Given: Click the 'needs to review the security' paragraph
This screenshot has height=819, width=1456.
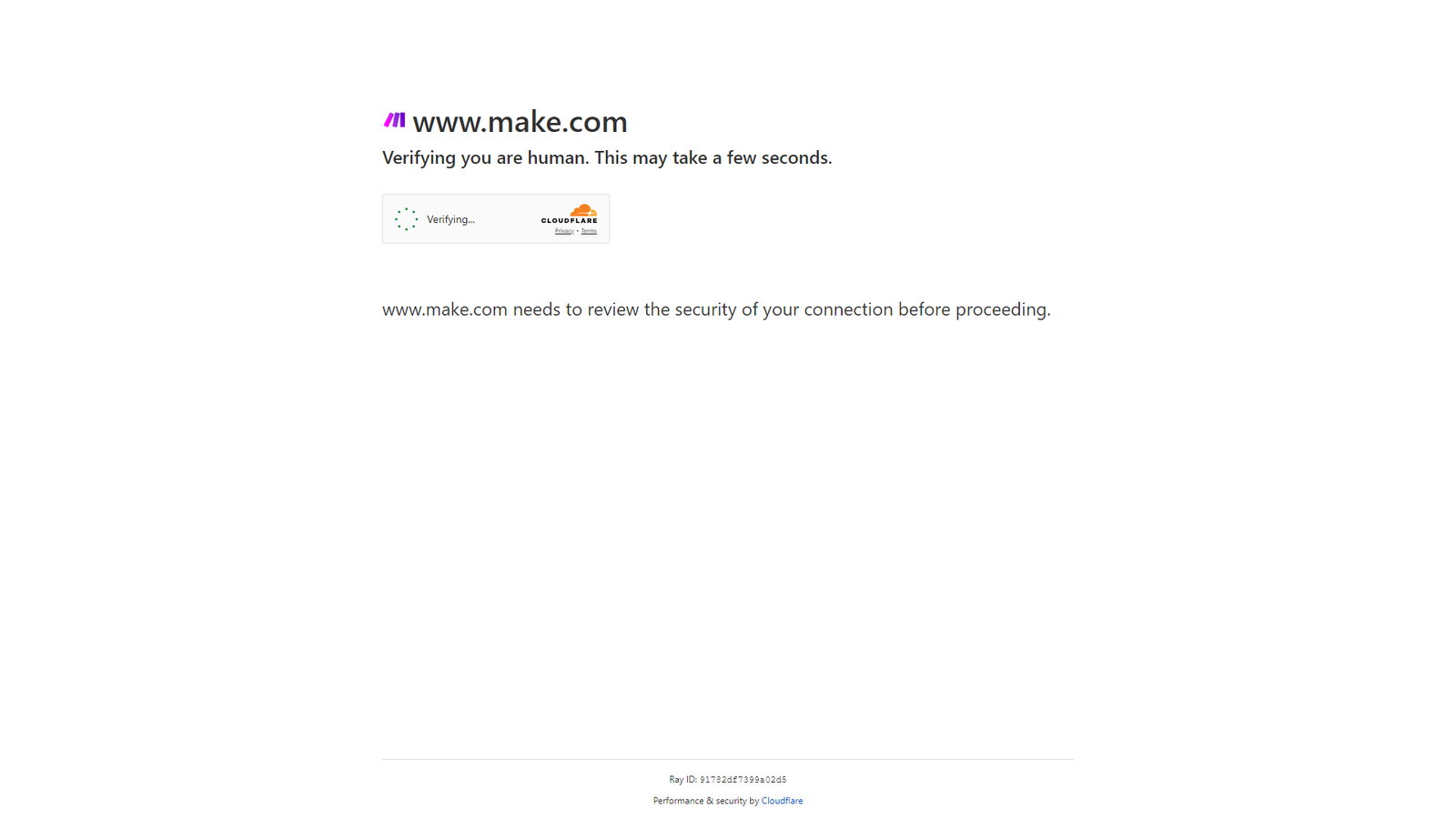Looking at the screenshot, I should pyautogui.click(x=716, y=309).
